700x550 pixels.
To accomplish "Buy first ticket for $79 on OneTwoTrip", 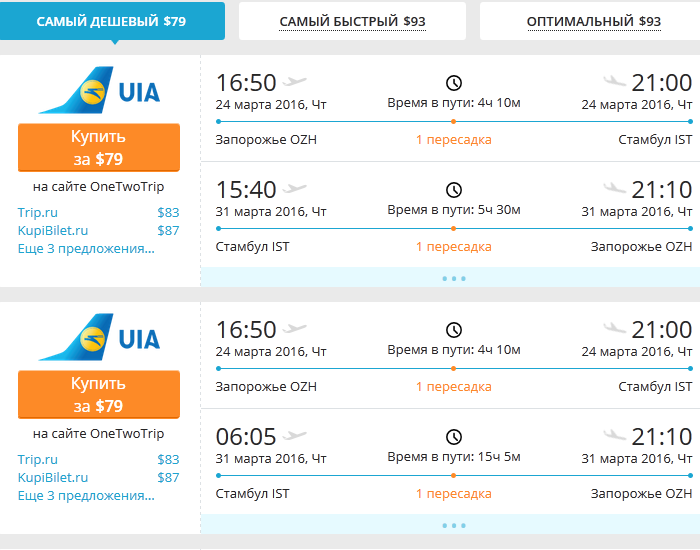I will coord(98,148).
